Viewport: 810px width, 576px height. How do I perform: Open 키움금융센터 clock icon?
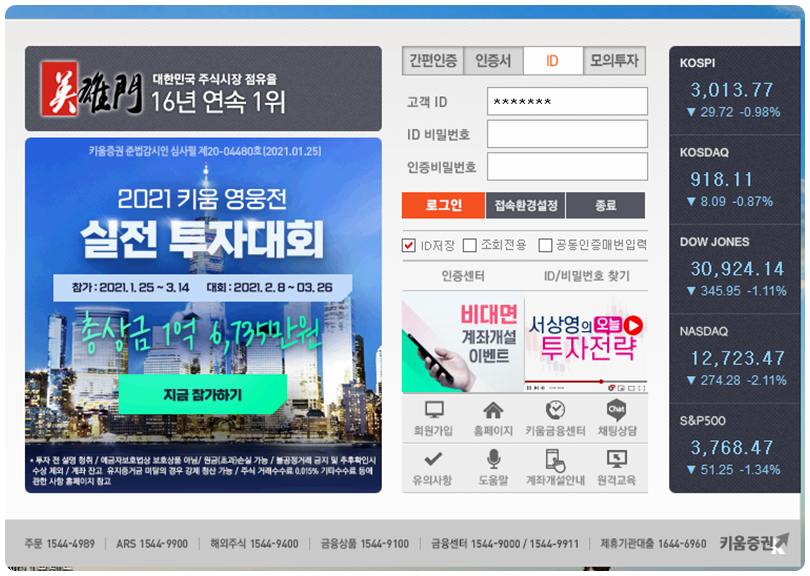[555, 410]
